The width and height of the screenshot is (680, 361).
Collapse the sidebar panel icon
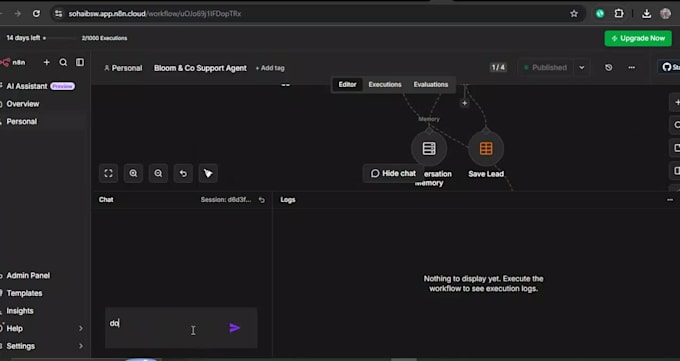80,62
